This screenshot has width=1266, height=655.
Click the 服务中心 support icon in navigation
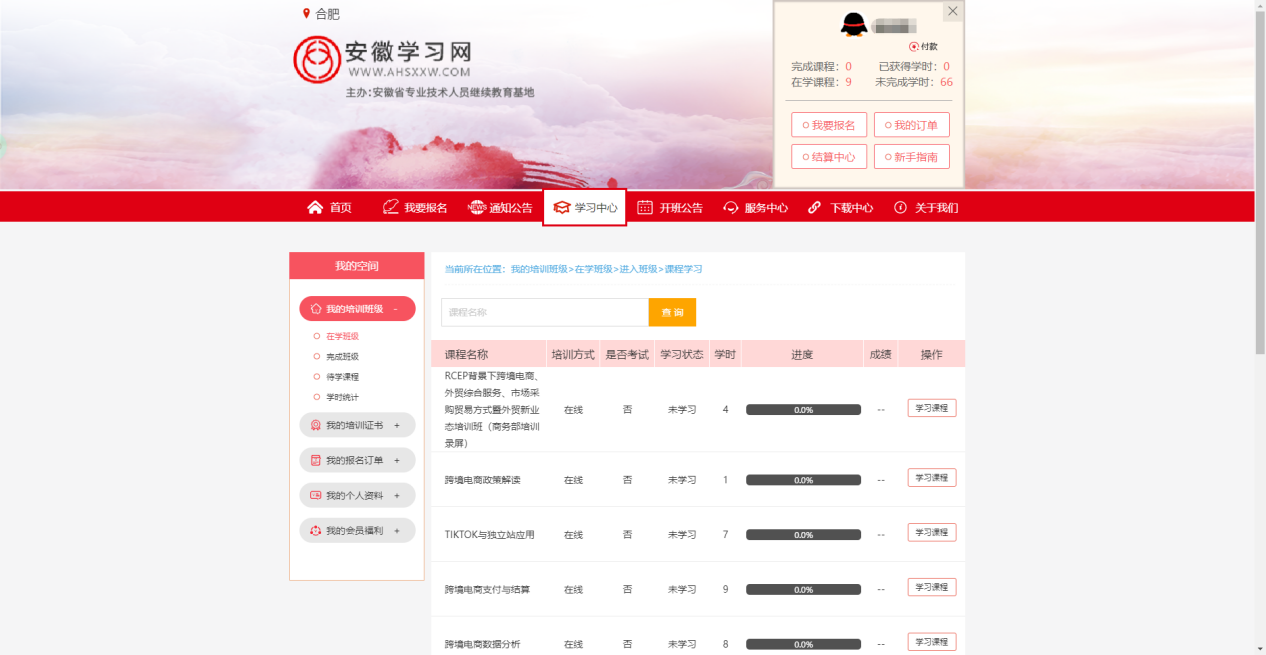pyautogui.click(x=731, y=208)
